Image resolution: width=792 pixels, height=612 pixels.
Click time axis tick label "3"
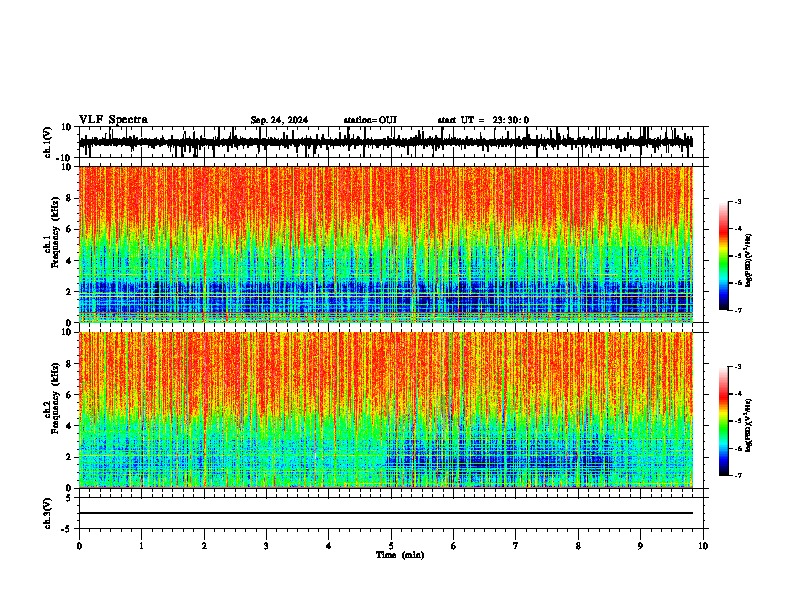tap(266, 546)
